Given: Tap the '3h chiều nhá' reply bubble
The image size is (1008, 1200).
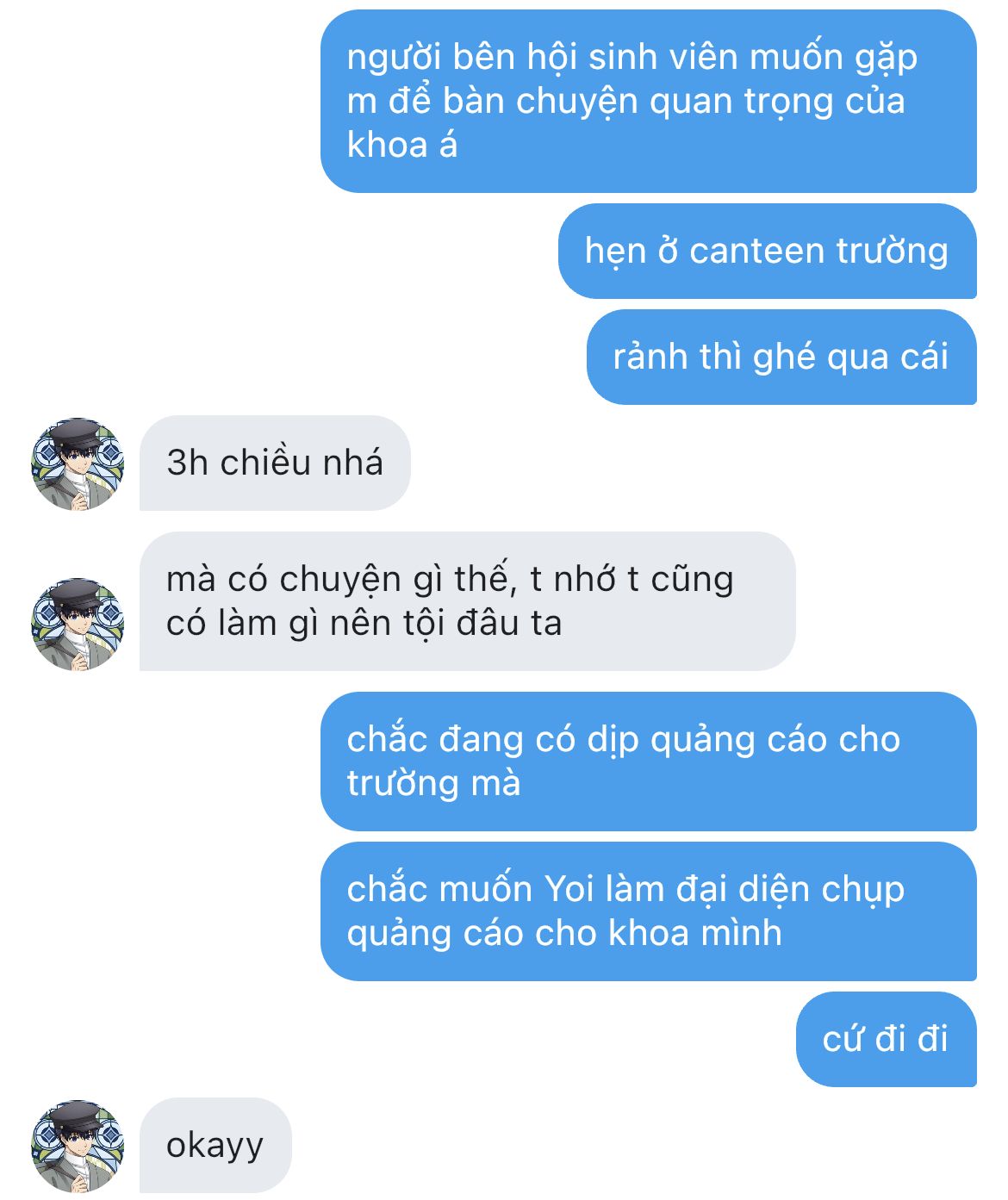Looking at the screenshot, I should pos(275,463).
